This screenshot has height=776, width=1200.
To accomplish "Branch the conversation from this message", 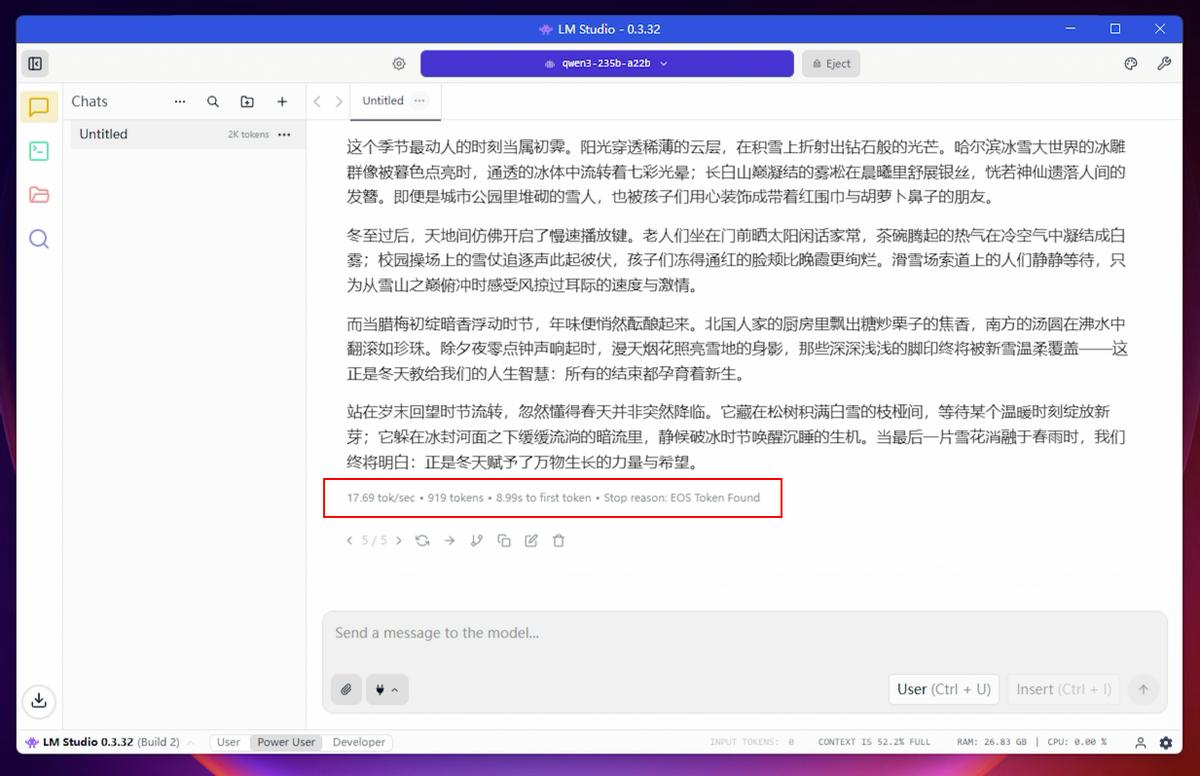I will coord(477,541).
